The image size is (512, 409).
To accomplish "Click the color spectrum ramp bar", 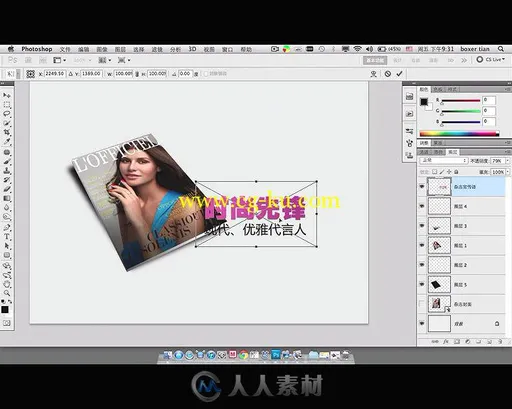I will 459,134.
